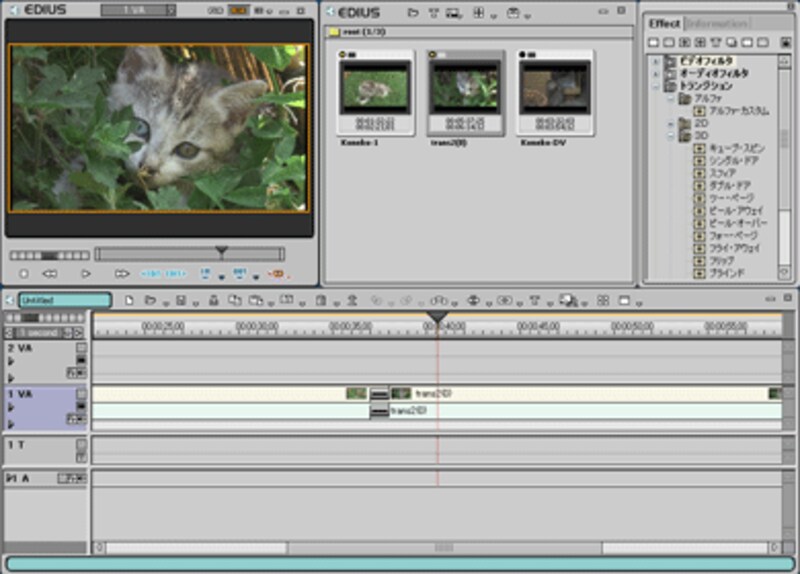
Task: Expand the ビデオフィルタ folder in effects tree
Action: point(656,62)
